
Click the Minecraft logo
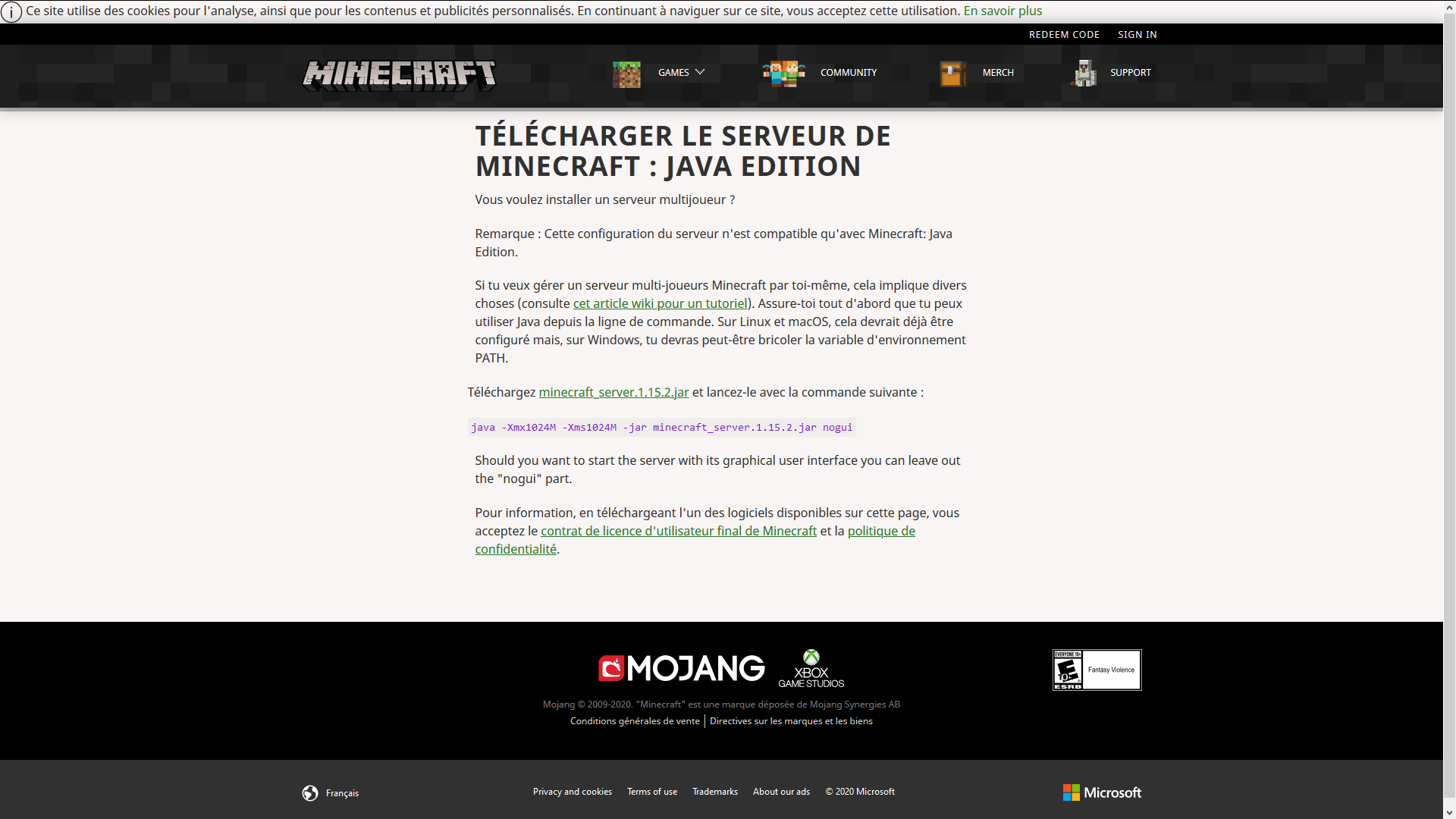click(399, 75)
